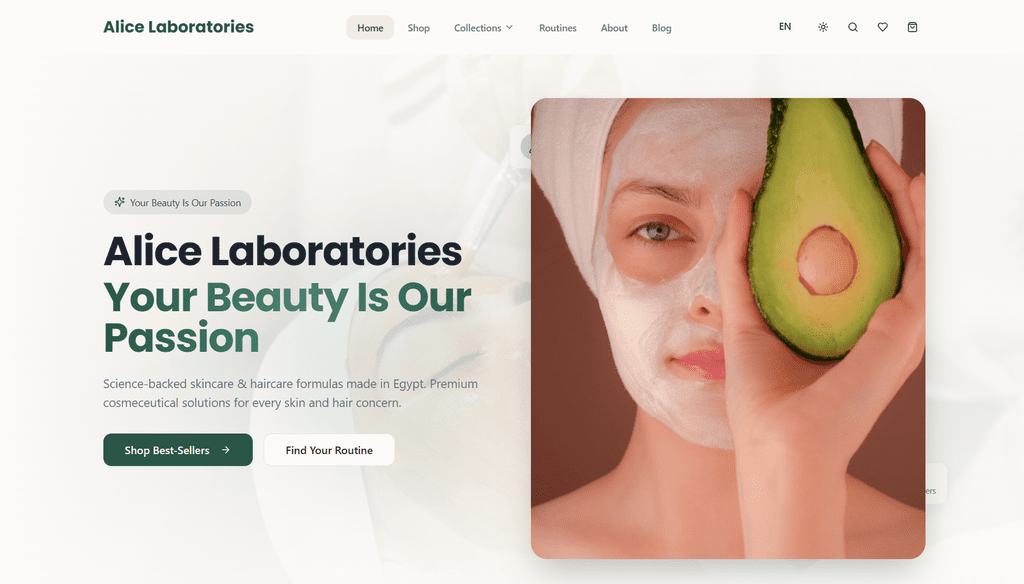The height and width of the screenshot is (584, 1024).
Task: Click the Your Beauty Is Our Passion badge
Action: pos(178,203)
